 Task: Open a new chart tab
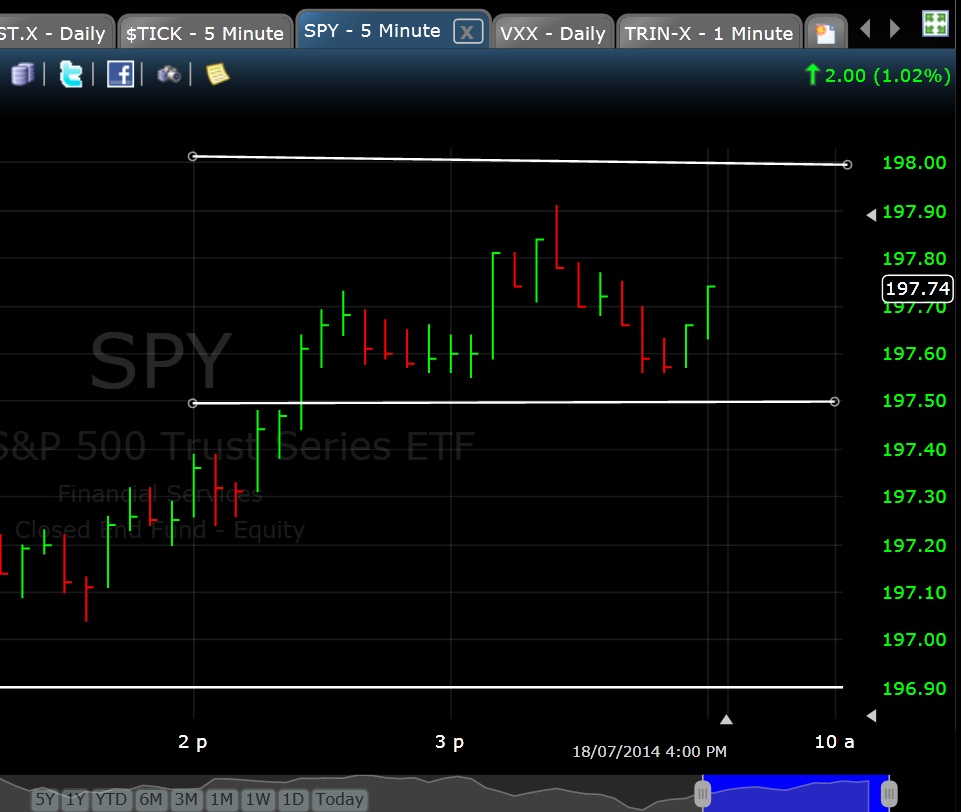pyautogui.click(x=826, y=32)
